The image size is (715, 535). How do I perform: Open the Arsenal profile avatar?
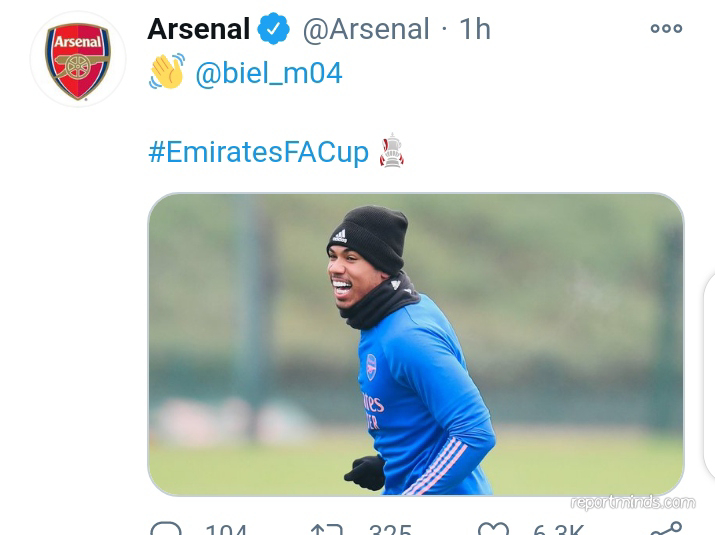coord(78,60)
